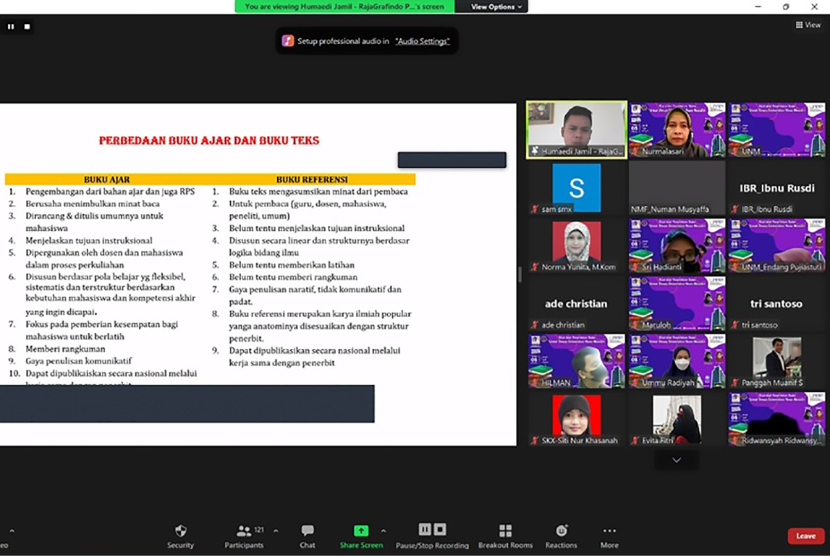The image size is (830, 556).
Task: Expand arrow next to Share Screen
Action: 384,531
